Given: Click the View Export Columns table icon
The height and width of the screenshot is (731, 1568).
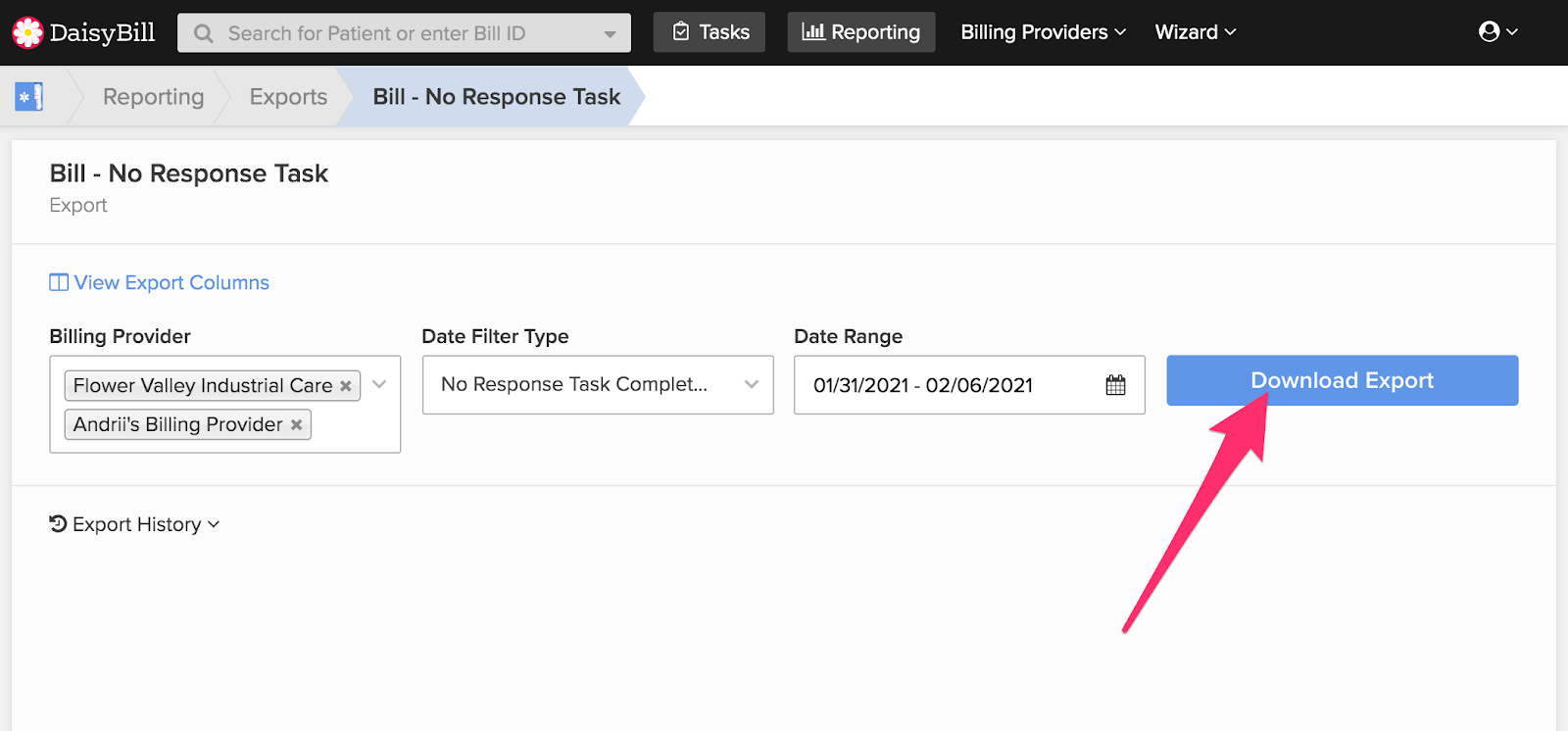Looking at the screenshot, I should (59, 282).
